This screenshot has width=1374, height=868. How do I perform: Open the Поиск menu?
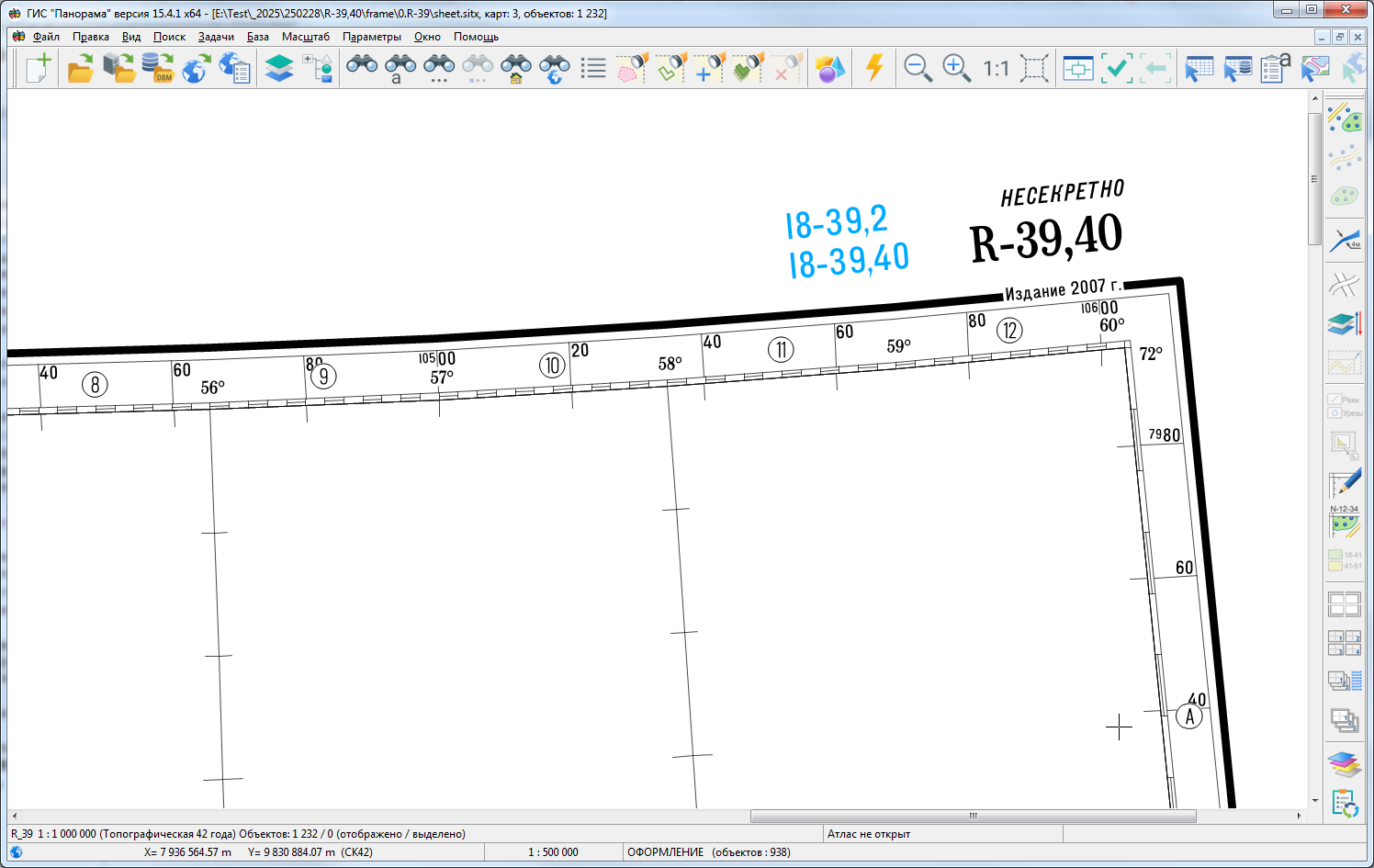[x=169, y=37]
